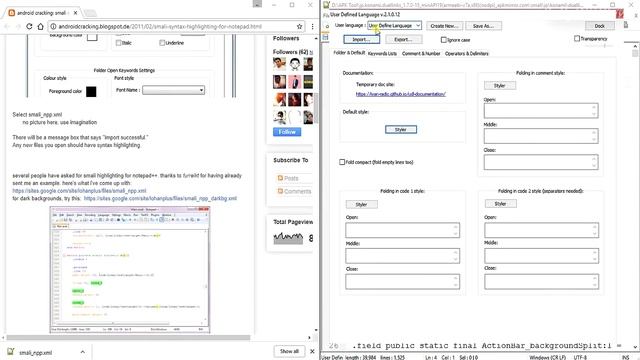Bookmark this page with the star icon
The image size is (640, 360).
tap(299, 26)
